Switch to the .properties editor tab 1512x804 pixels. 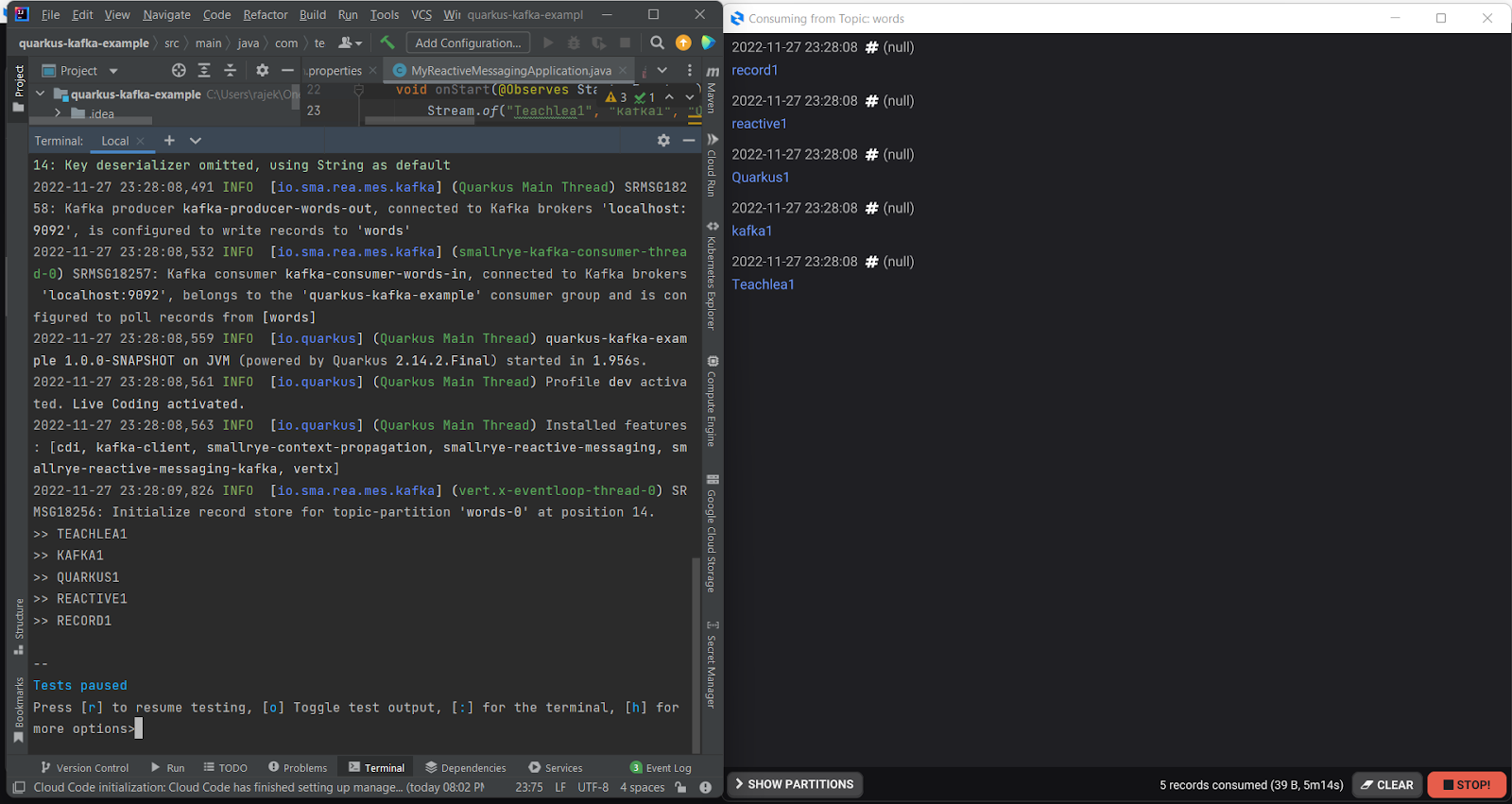point(335,70)
